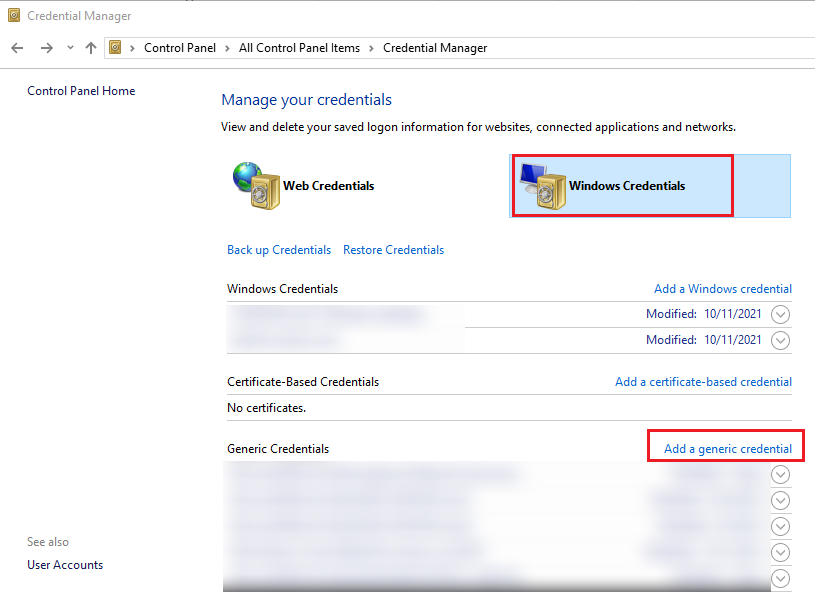Screen dimensions: 815x592
Task: Open User Accounts from See also
Action: click(x=64, y=564)
